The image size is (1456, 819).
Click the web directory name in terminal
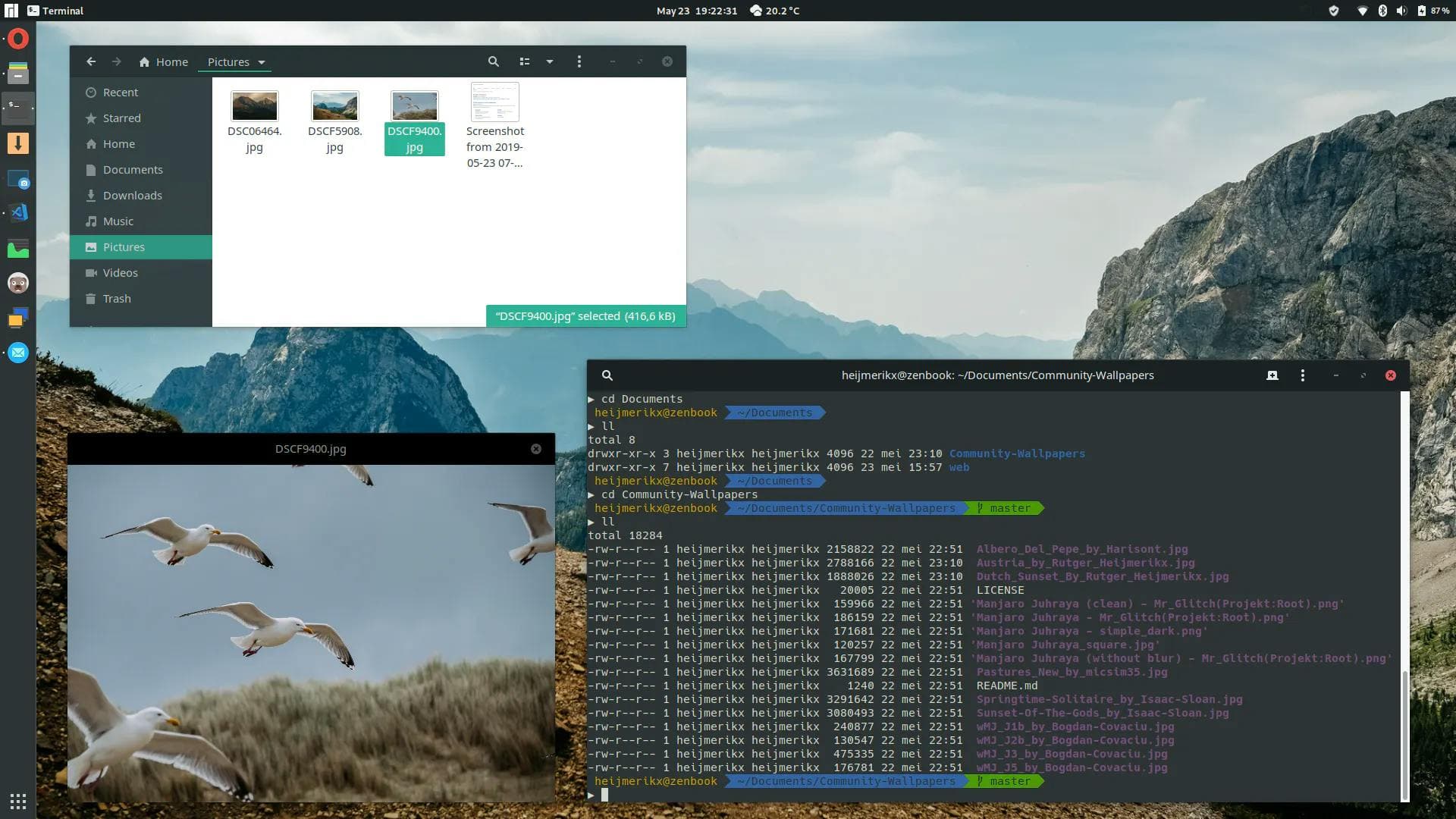(x=959, y=467)
